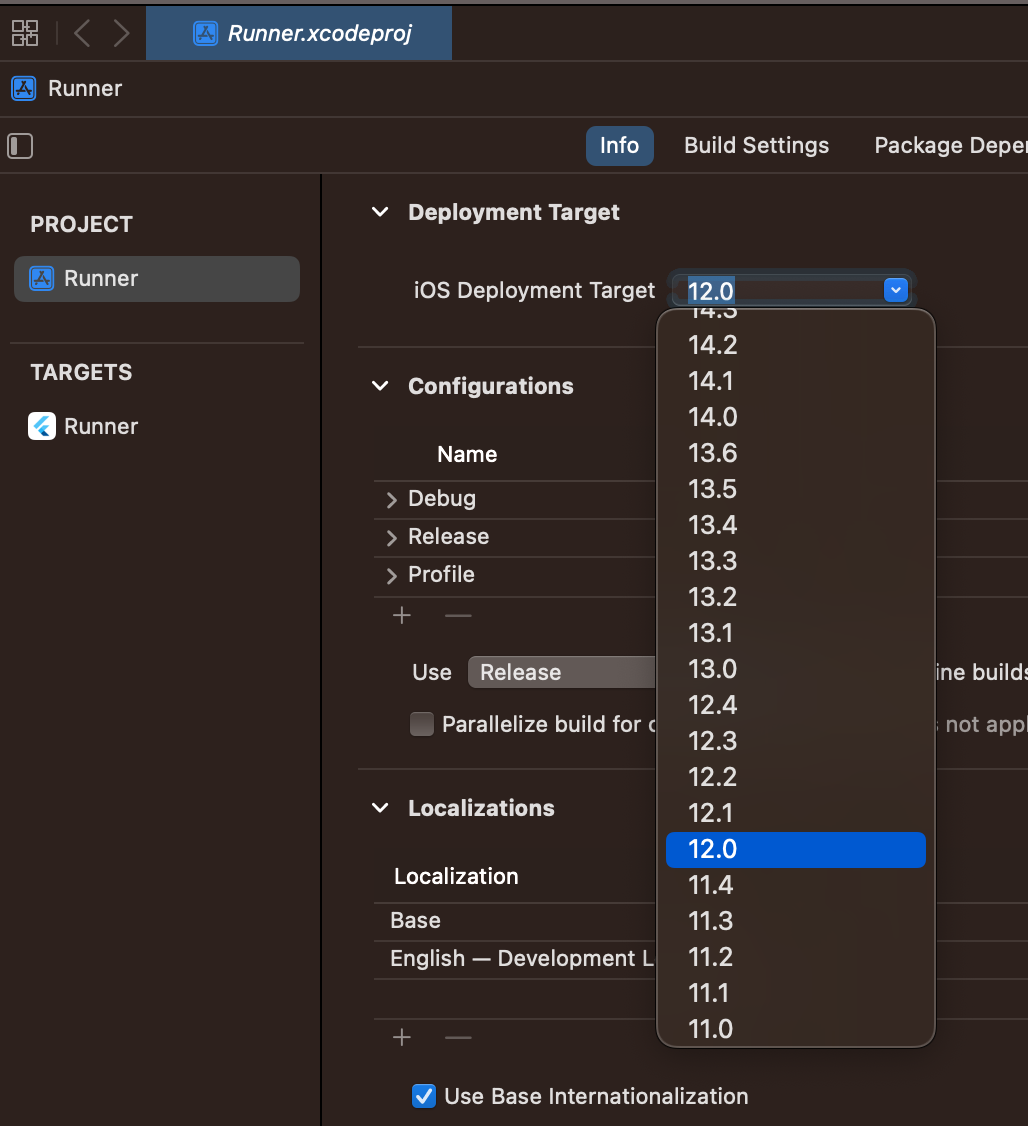Collapse the Deployment Target section
The image size is (1028, 1126).
tap(380, 212)
